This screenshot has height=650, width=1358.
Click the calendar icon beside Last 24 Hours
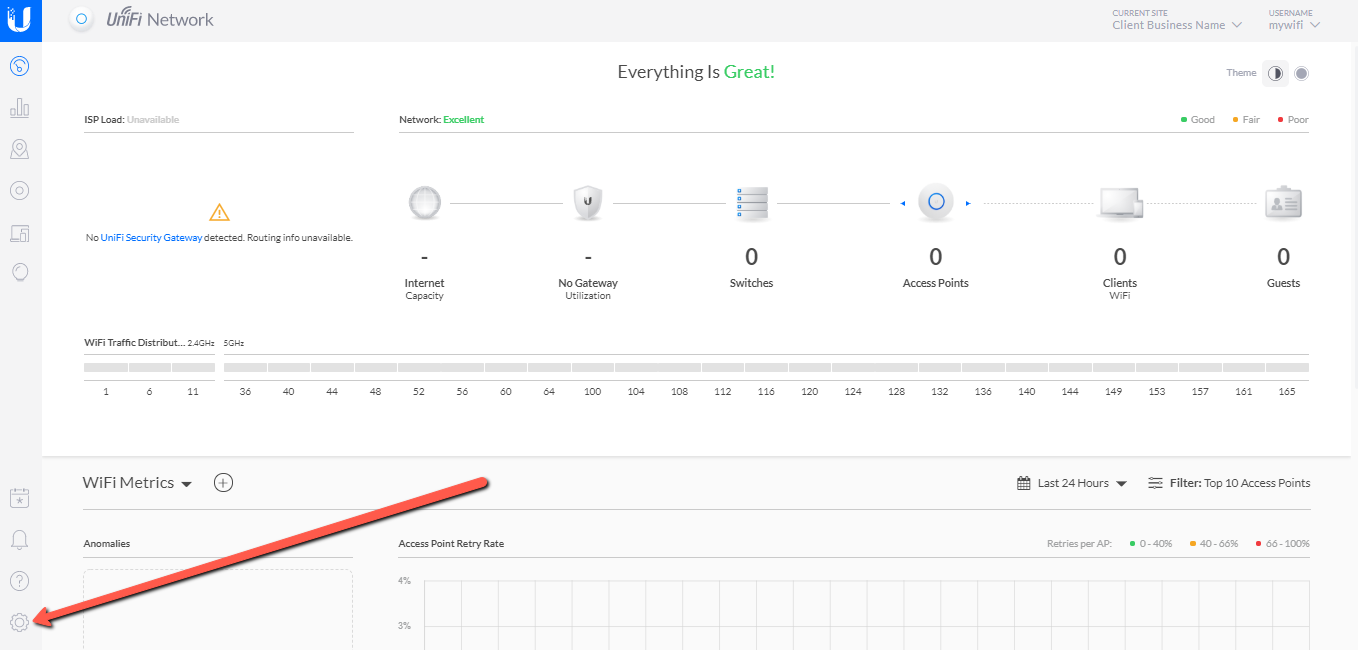(x=1024, y=483)
